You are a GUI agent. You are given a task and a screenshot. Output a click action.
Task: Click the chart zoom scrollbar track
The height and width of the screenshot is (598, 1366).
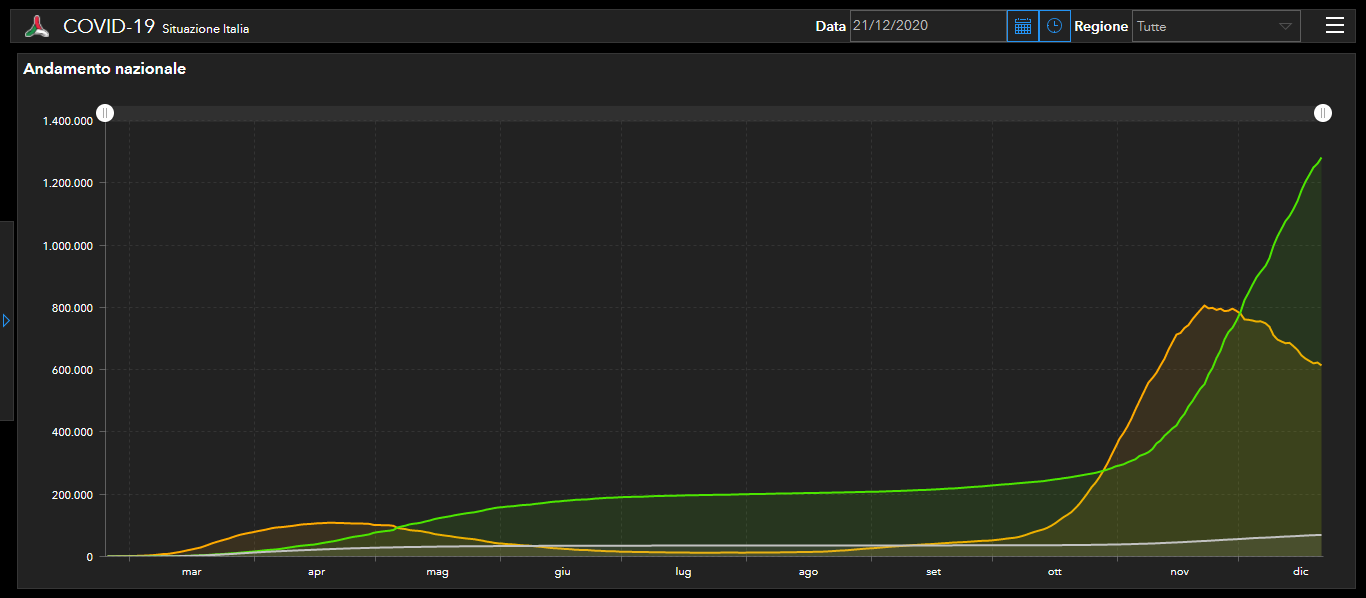click(713, 113)
